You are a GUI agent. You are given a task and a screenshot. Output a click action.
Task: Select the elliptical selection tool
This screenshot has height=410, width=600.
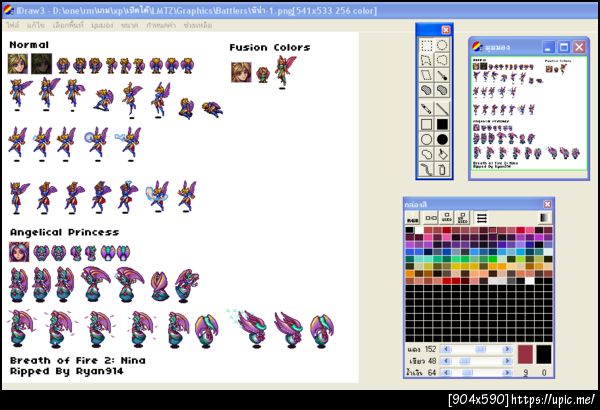click(x=442, y=45)
